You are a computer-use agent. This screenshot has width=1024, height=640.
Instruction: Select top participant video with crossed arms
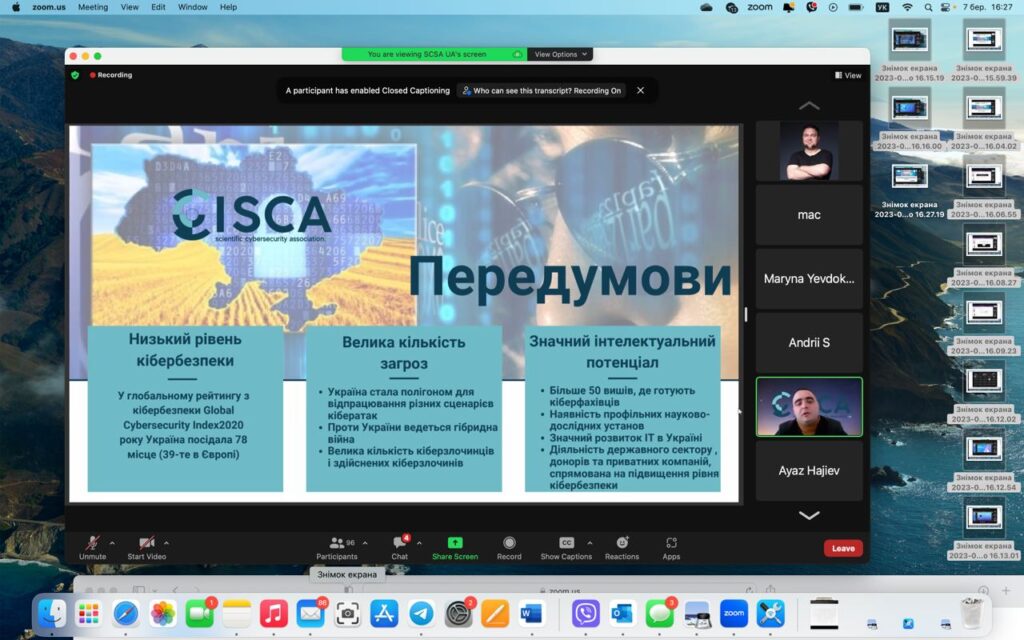coord(809,151)
